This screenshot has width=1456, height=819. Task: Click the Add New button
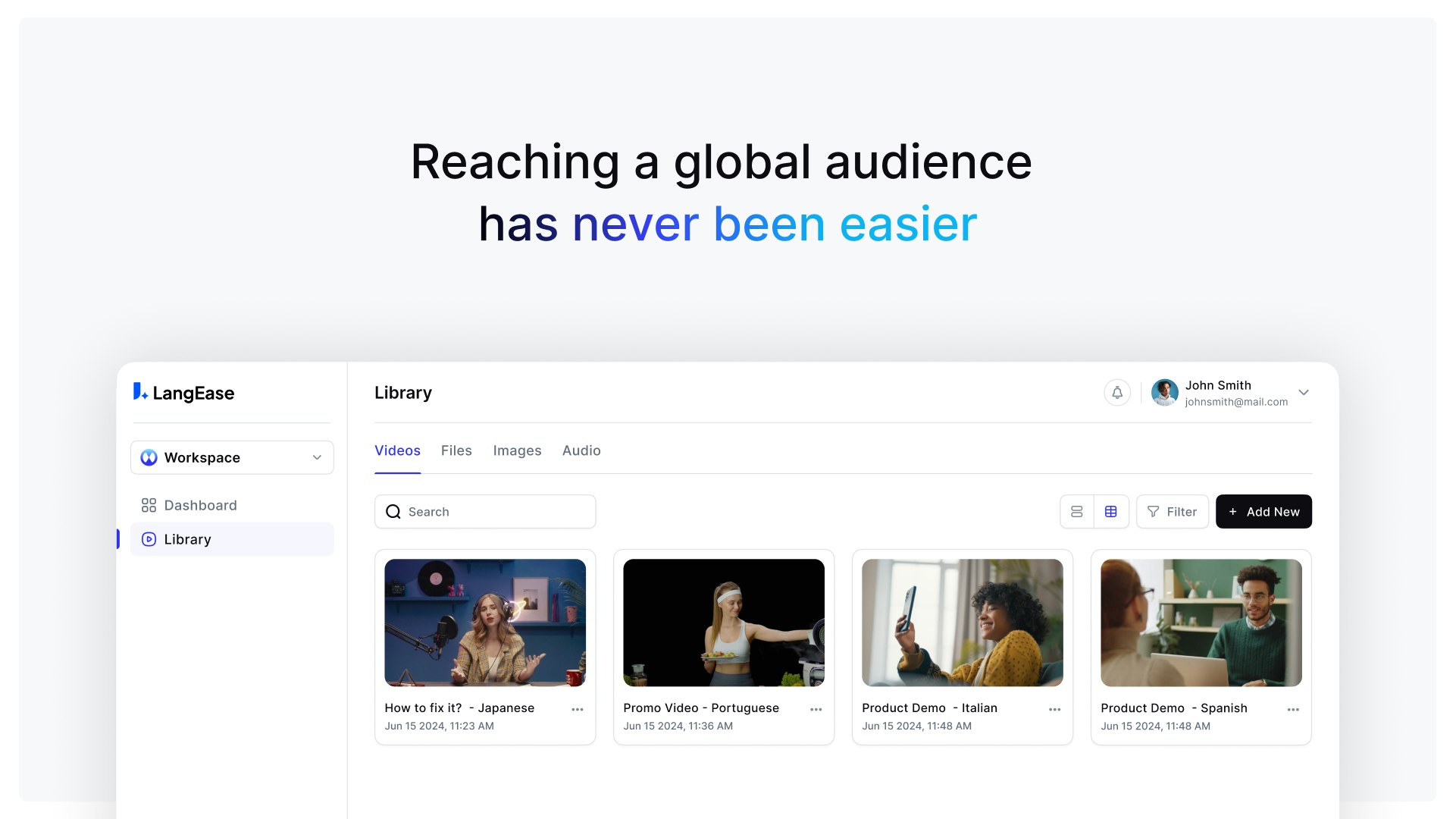click(x=1263, y=512)
